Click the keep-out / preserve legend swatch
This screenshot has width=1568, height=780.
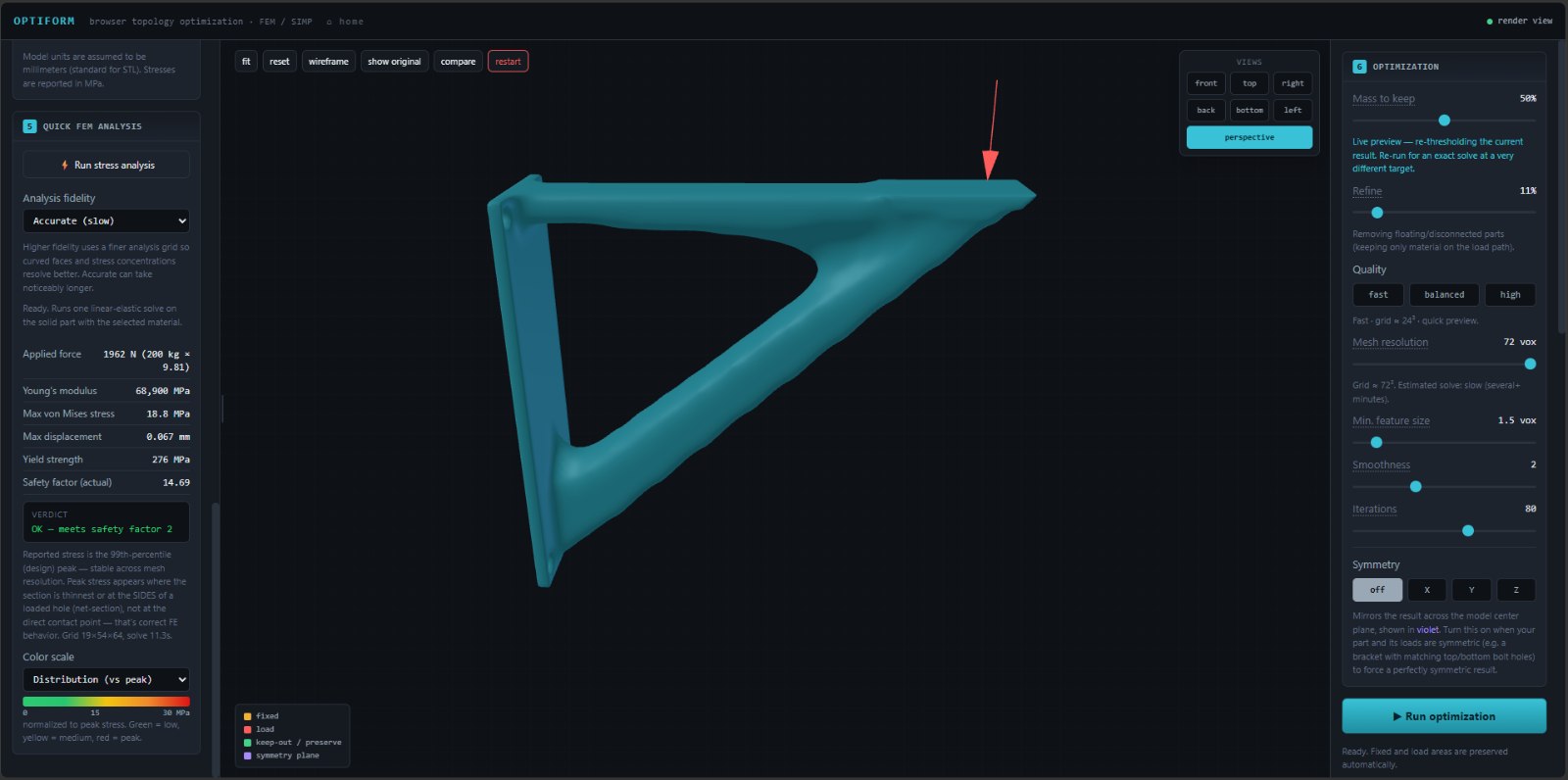click(247, 743)
